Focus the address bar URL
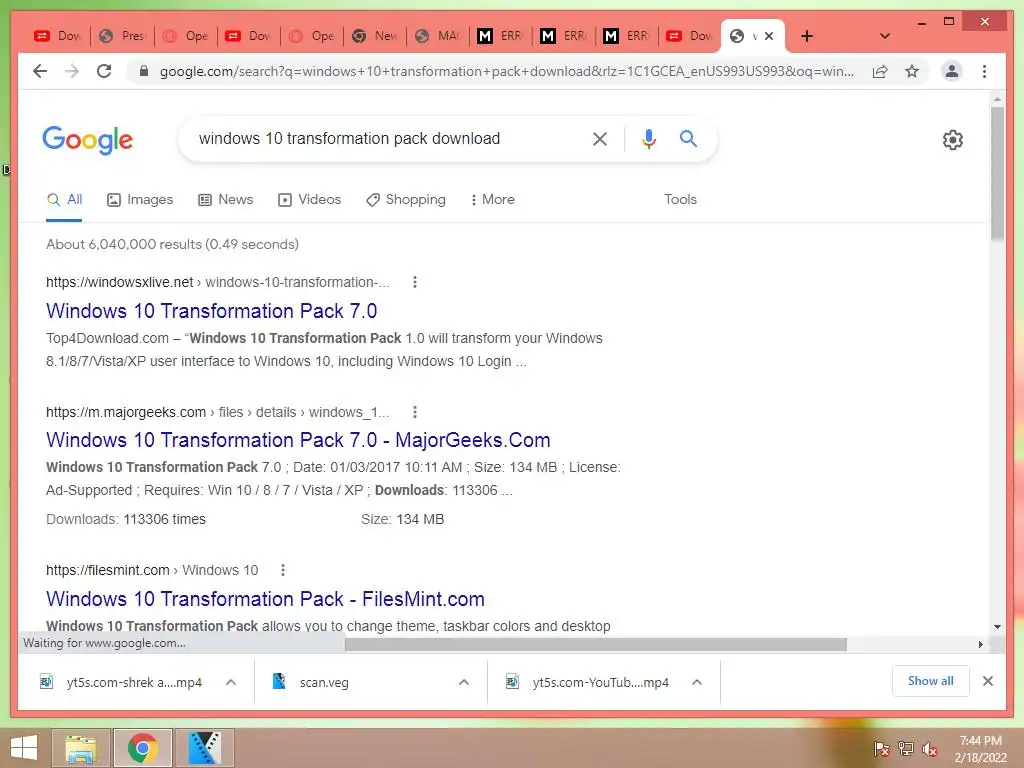Image resolution: width=1024 pixels, height=768 pixels. coord(507,71)
